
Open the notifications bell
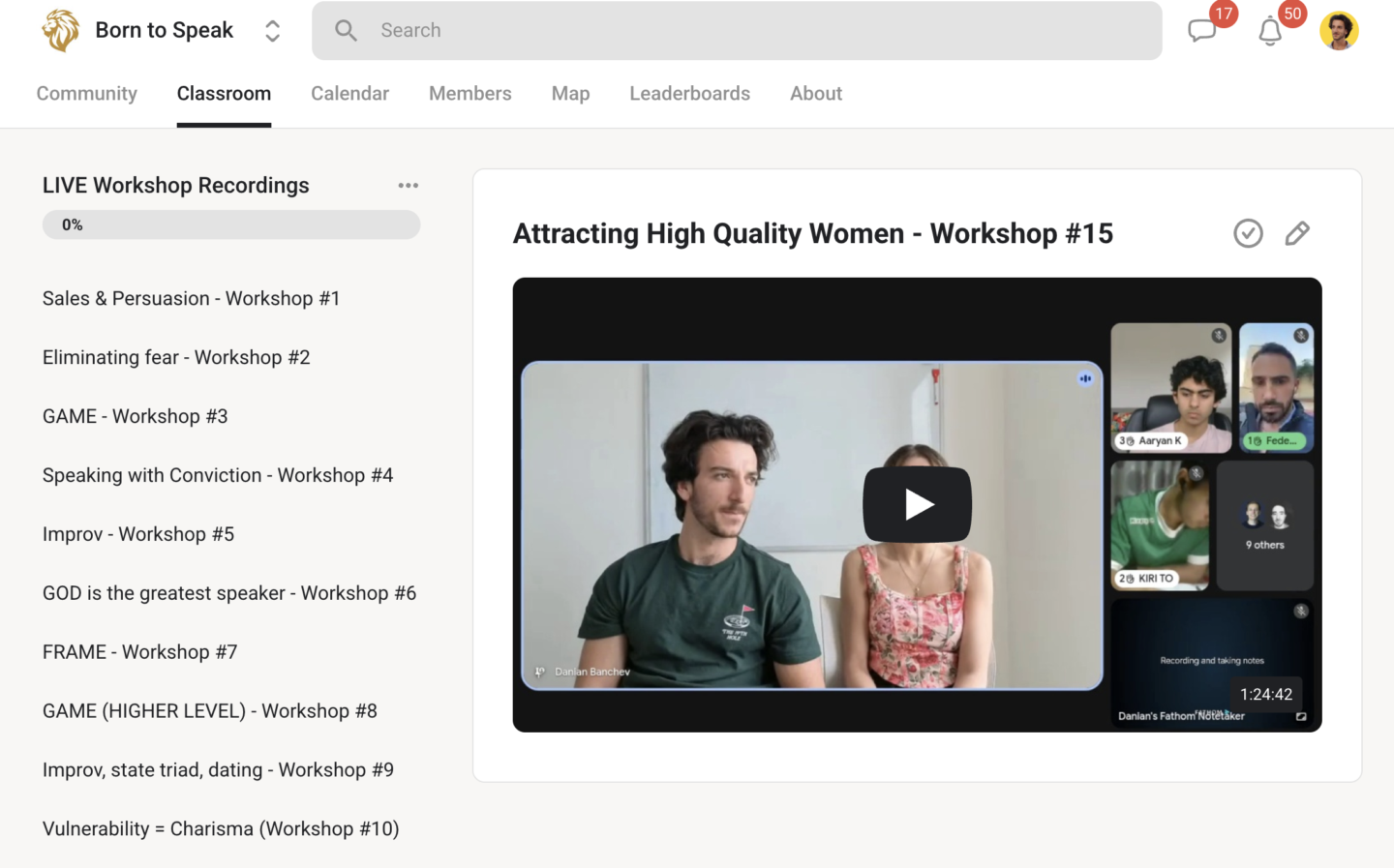[x=1270, y=31]
